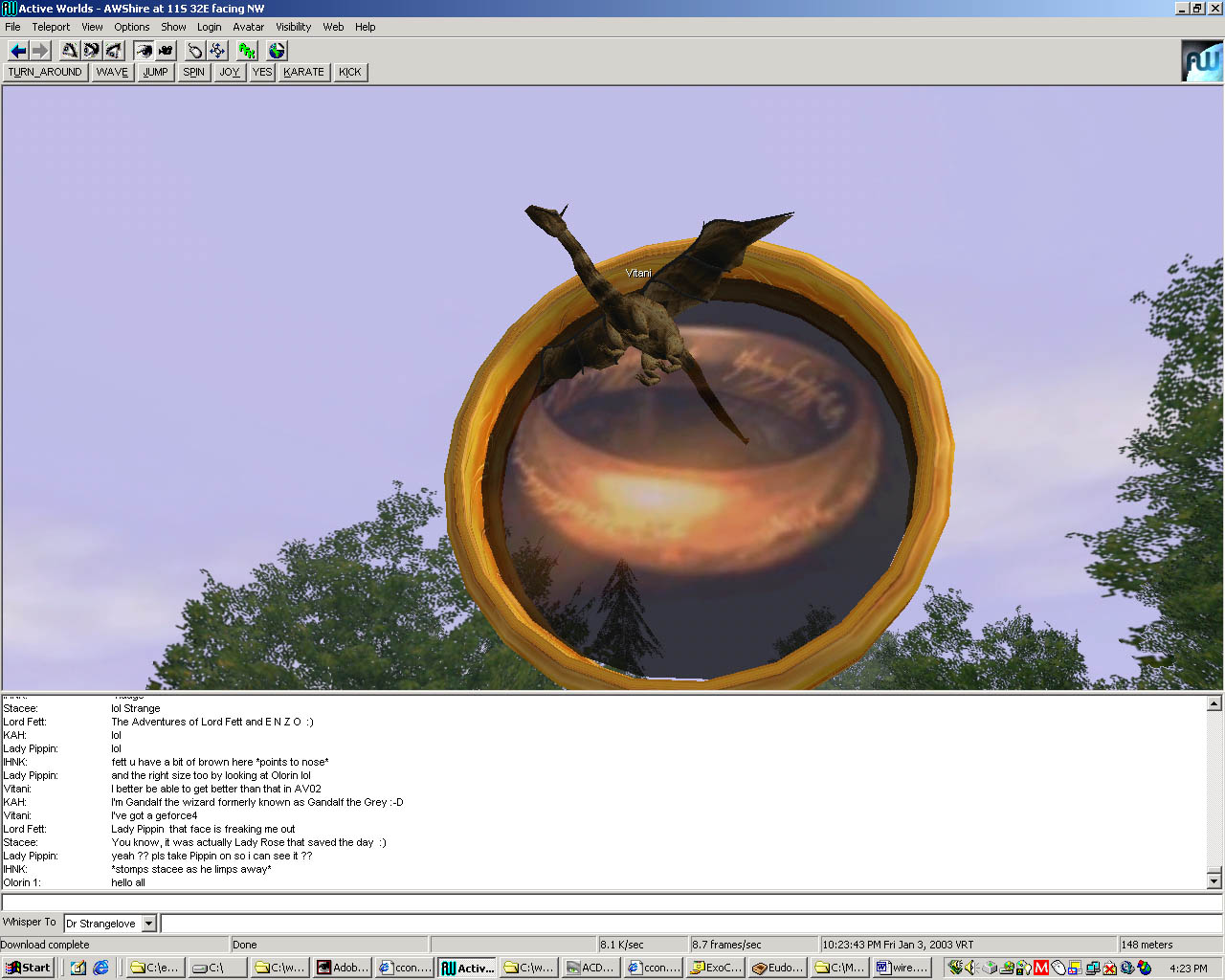Screen dimensions: 1225x980
Task: Click the blue four-arrow move icon
Action: tap(217, 51)
